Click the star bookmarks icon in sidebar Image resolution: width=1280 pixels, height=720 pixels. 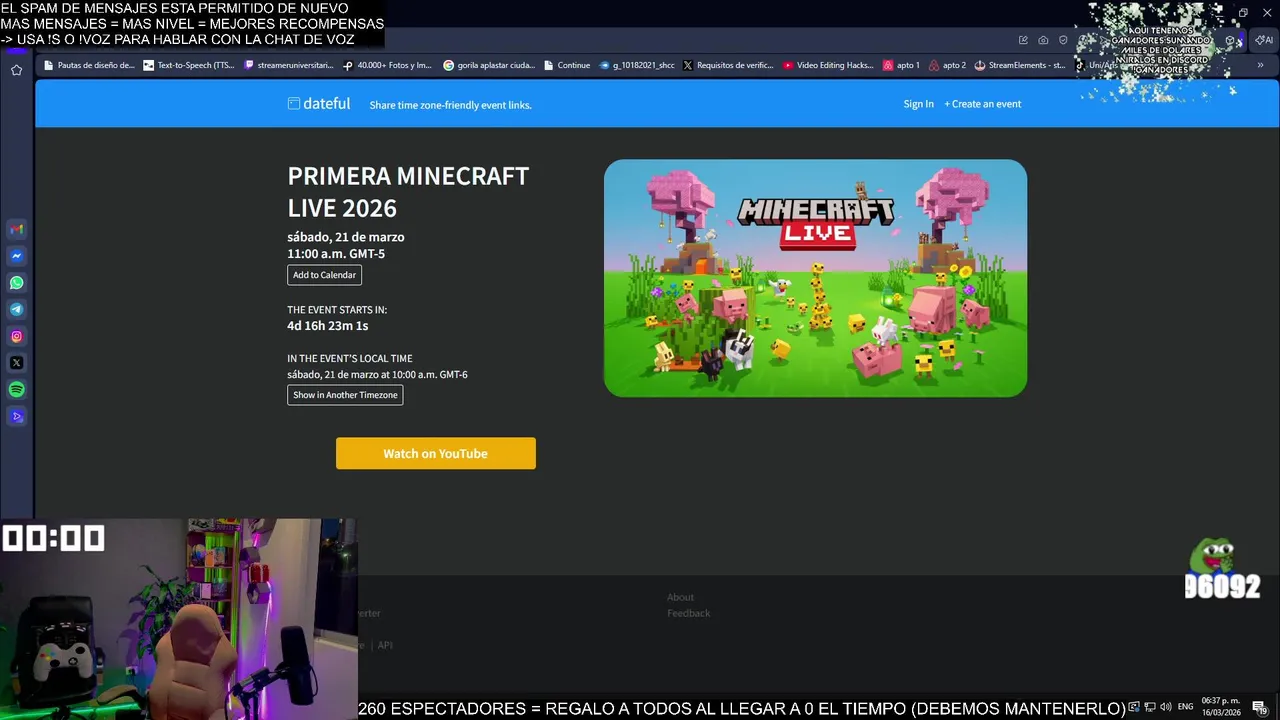17,70
